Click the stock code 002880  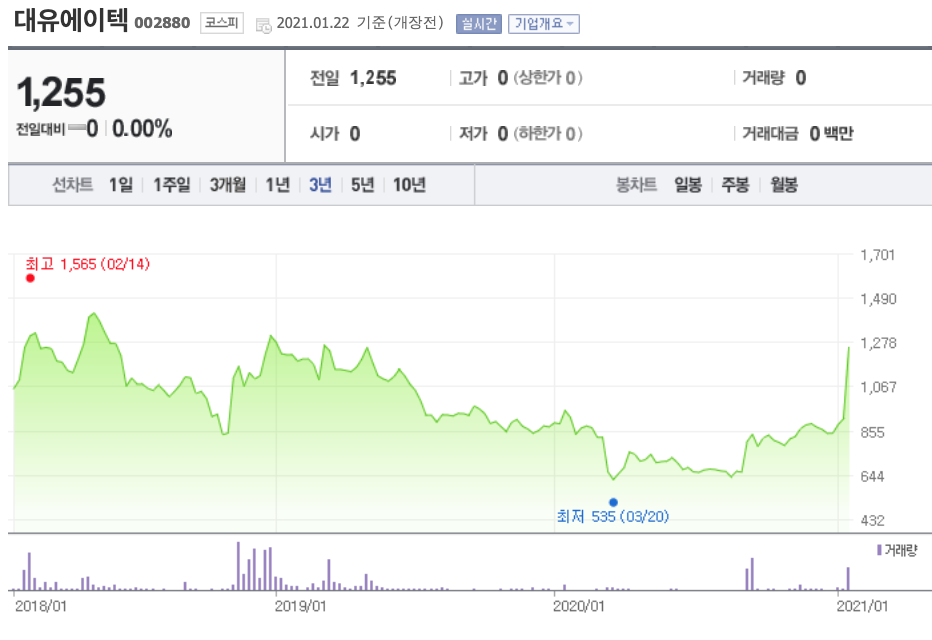point(162,23)
